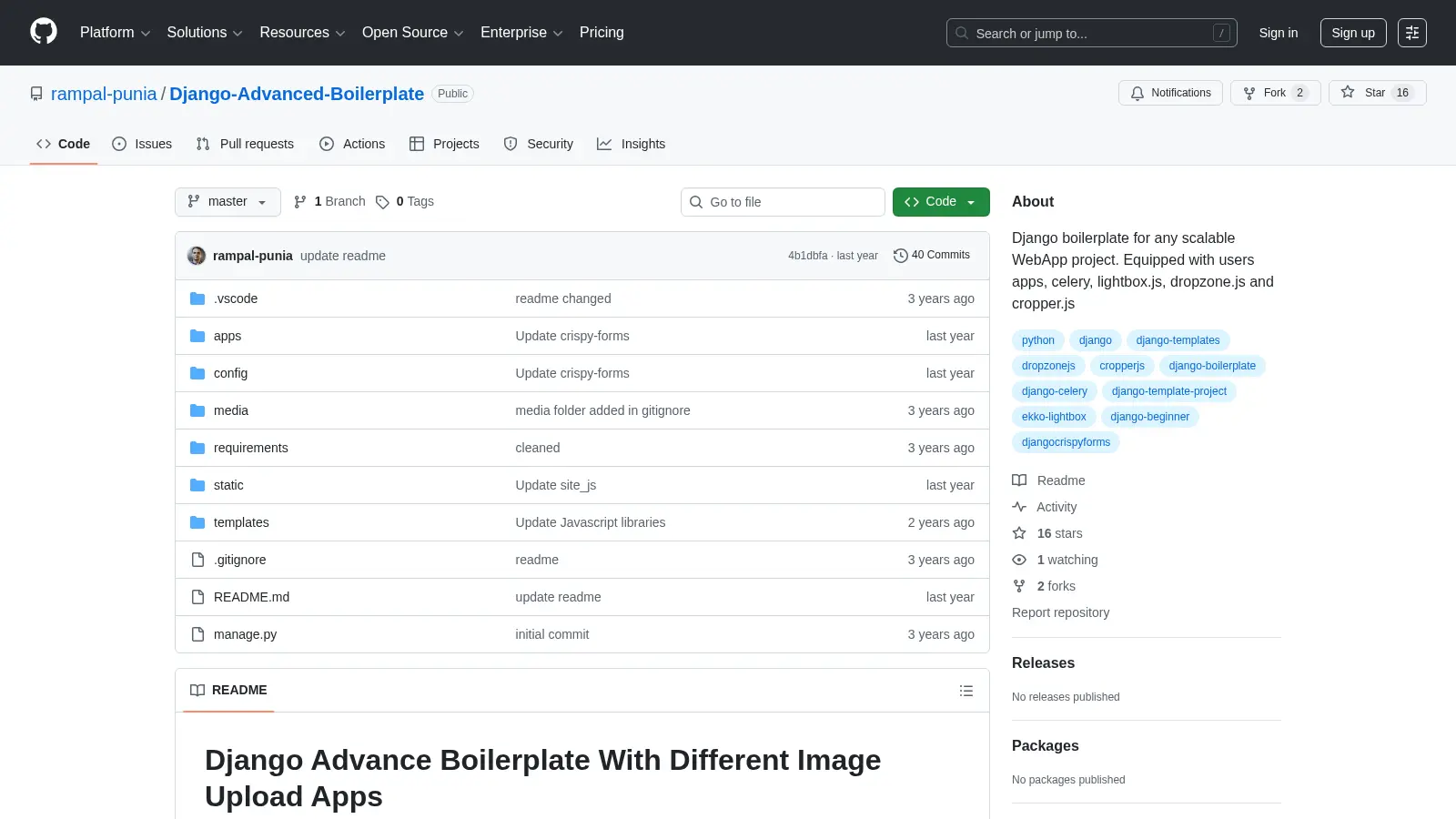Click the branch icon beside 1 Branch
Image resolution: width=1456 pixels, height=819 pixels.
point(300,202)
